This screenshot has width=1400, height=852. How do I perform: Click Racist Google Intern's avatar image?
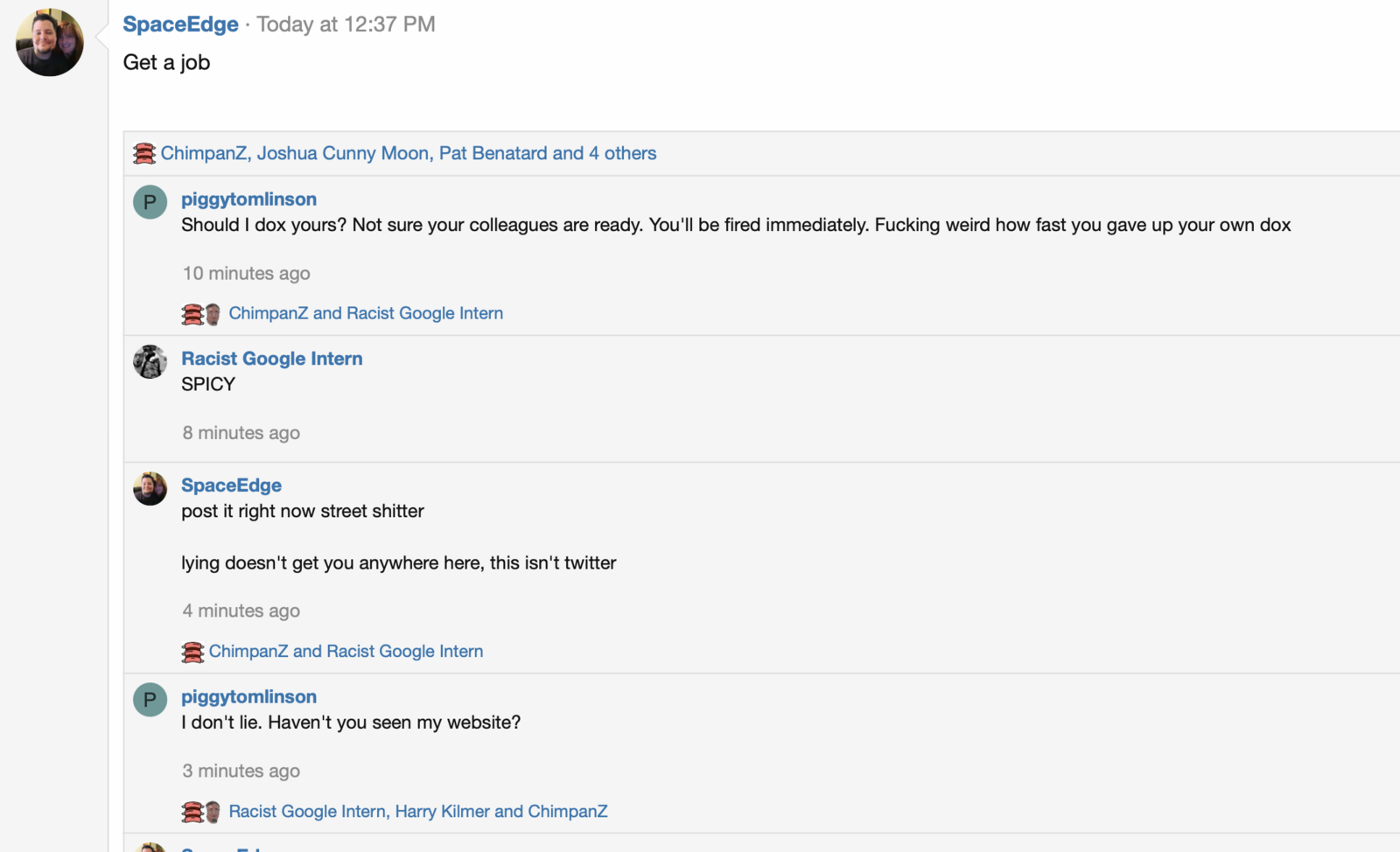point(150,361)
